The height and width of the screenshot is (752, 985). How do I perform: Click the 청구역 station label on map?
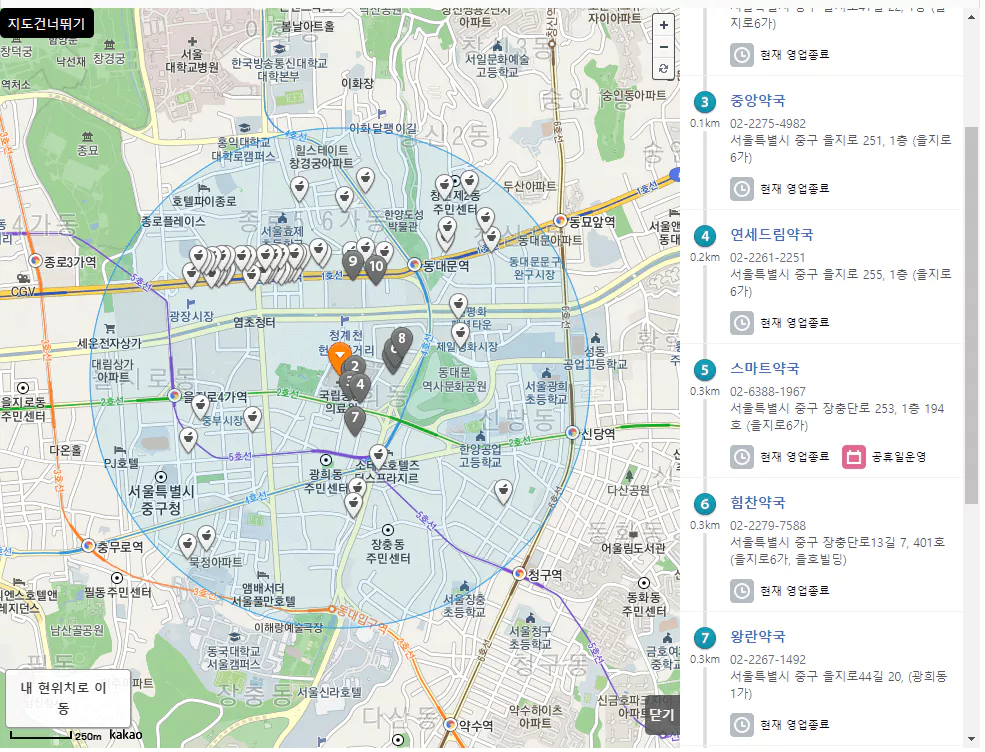click(x=545, y=575)
